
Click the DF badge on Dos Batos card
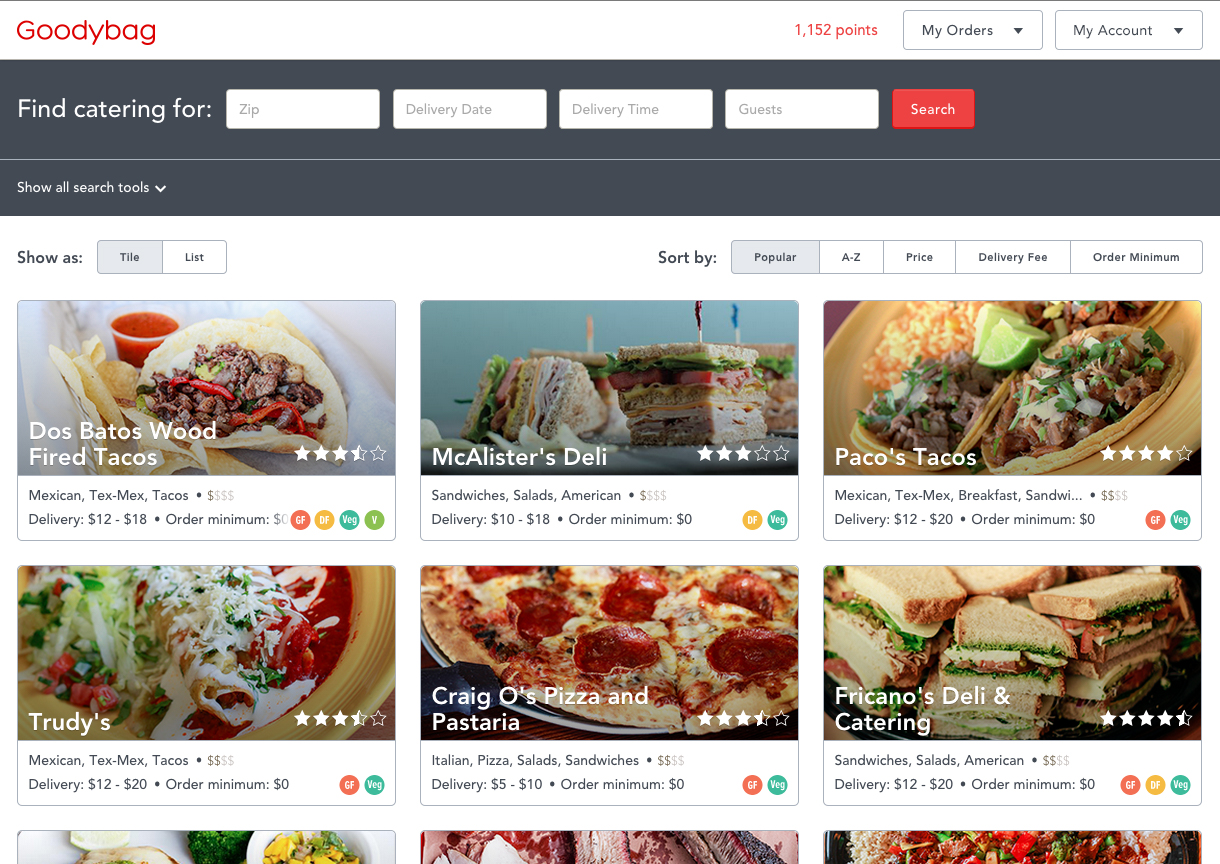[x=324, y=520]
